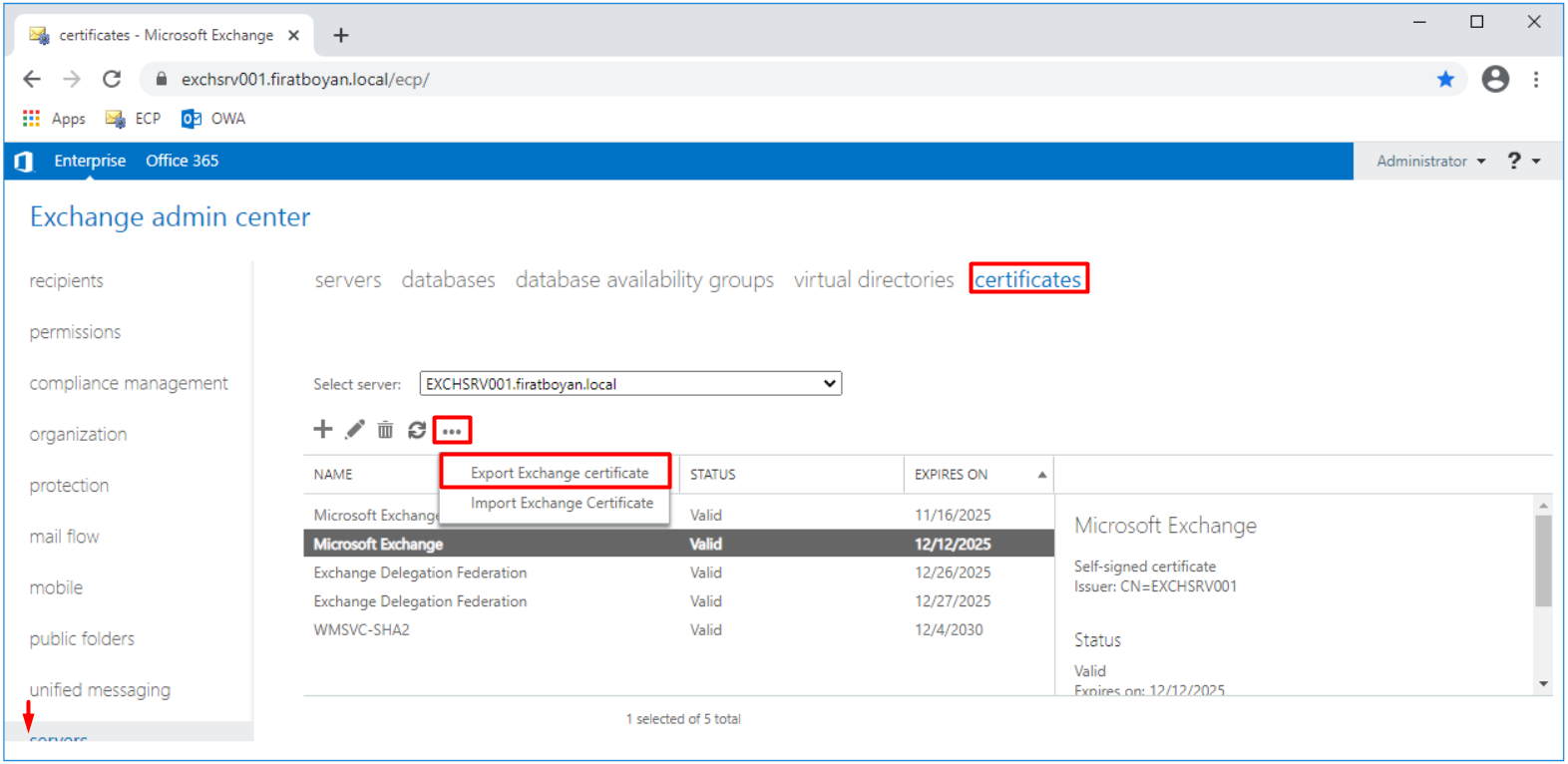This screenshot has width=1568, height=764.
Task: Click the details pane scroll down arrow
Action: point(1543,684)
